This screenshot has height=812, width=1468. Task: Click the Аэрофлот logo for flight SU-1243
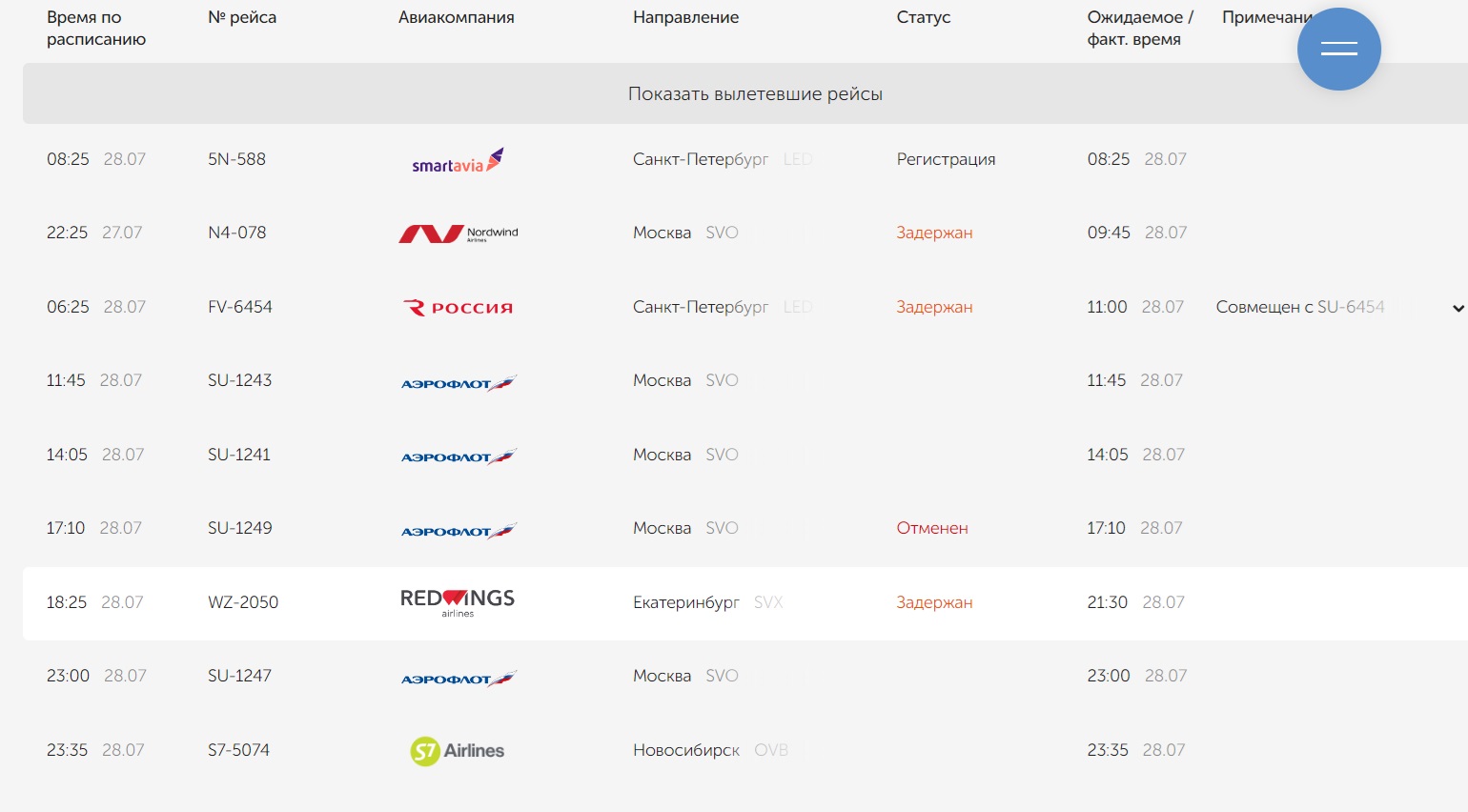[458, 382]
